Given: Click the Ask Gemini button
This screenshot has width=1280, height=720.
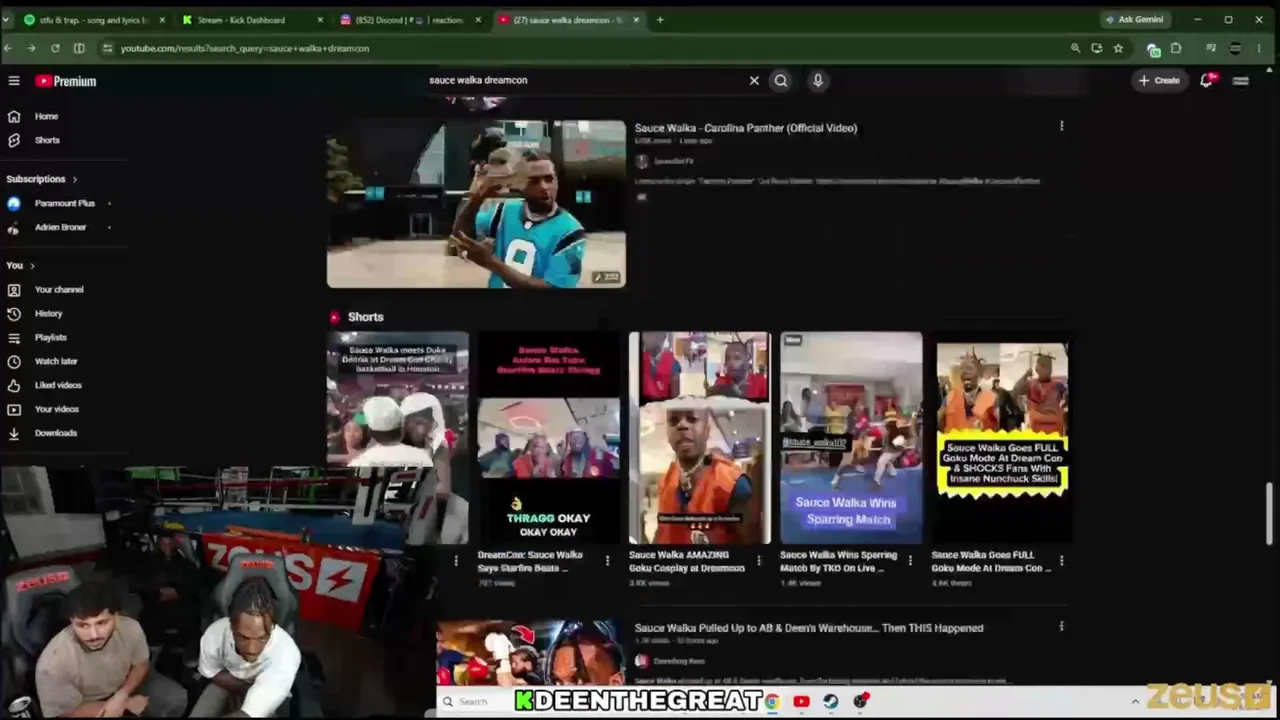Looking at the screenshot, I should pos(1134,19).
